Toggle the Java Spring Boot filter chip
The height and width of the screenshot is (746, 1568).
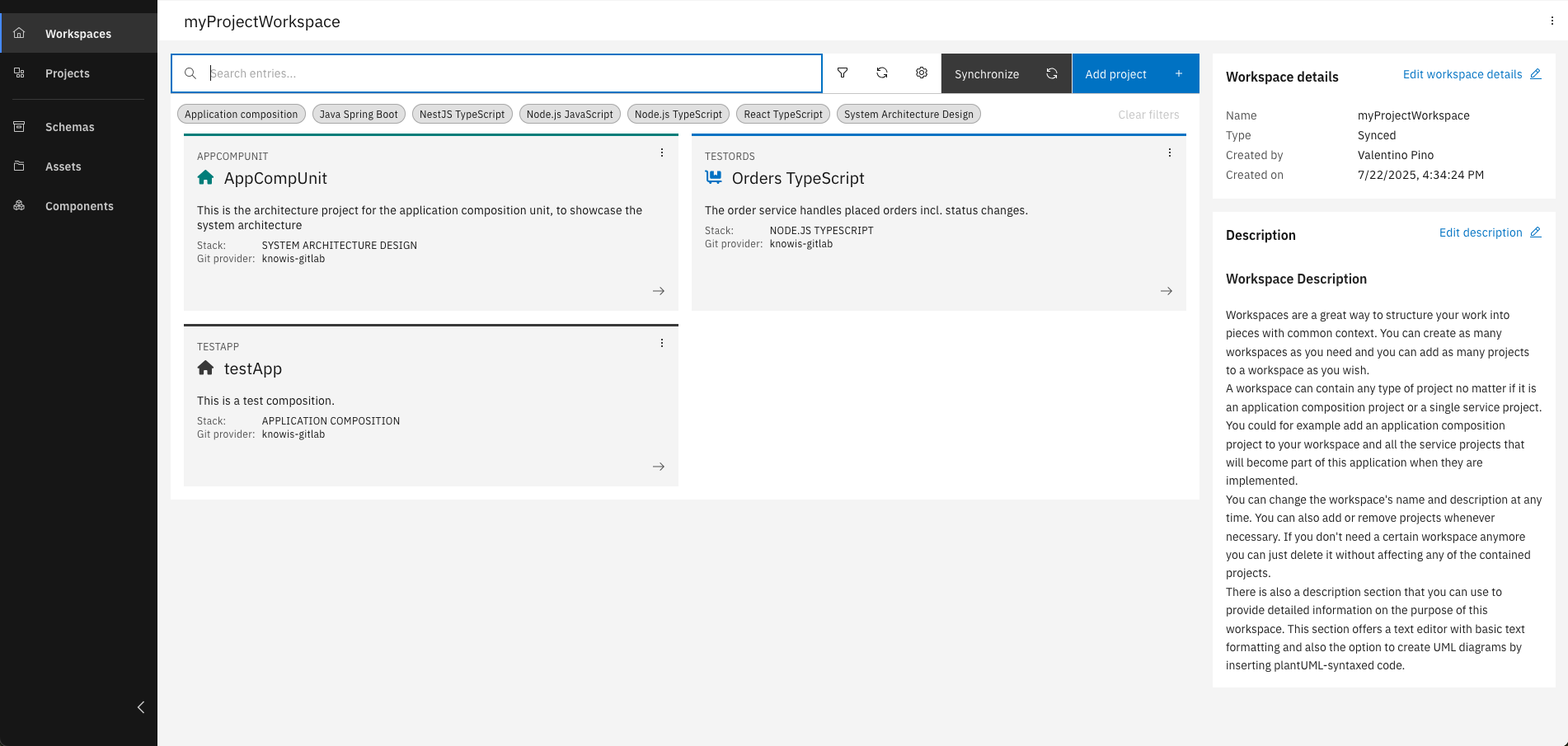coord(359,115)
